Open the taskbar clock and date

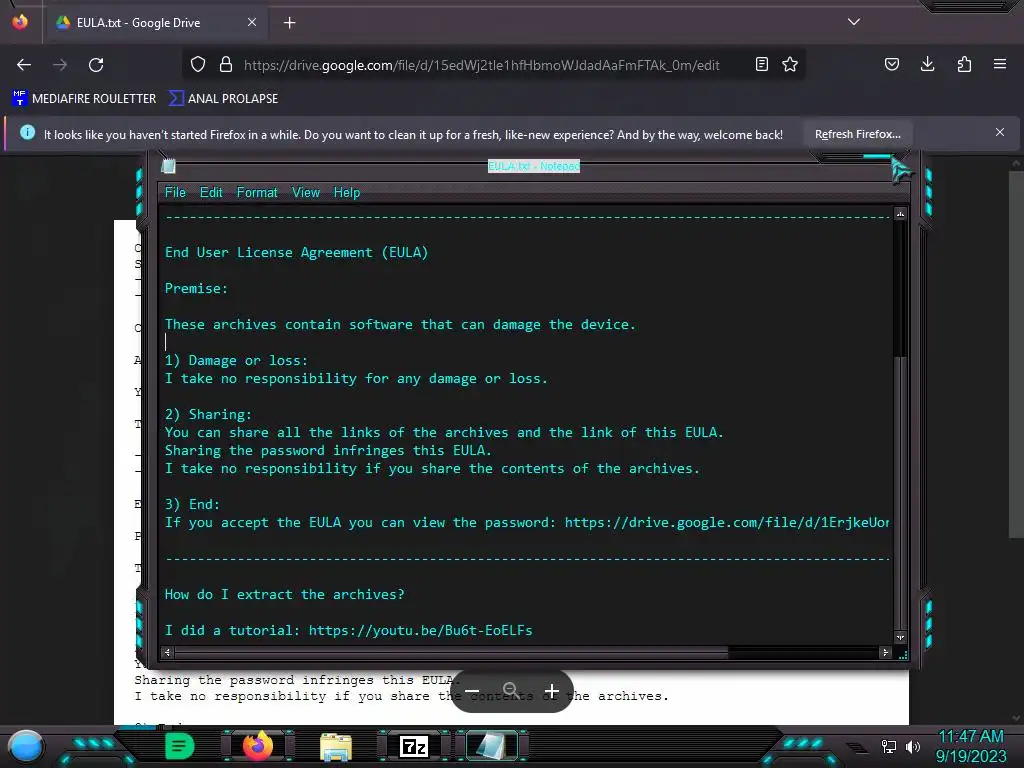971,746
